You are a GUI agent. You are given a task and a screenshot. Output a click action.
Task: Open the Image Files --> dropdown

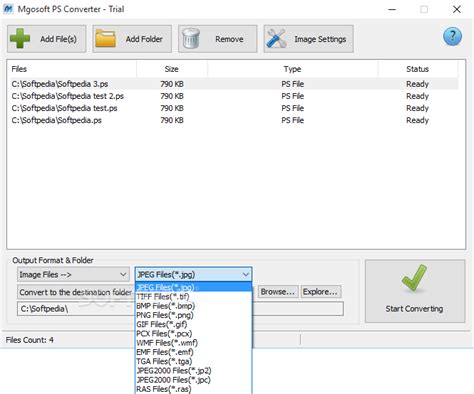tap(73, 275)
